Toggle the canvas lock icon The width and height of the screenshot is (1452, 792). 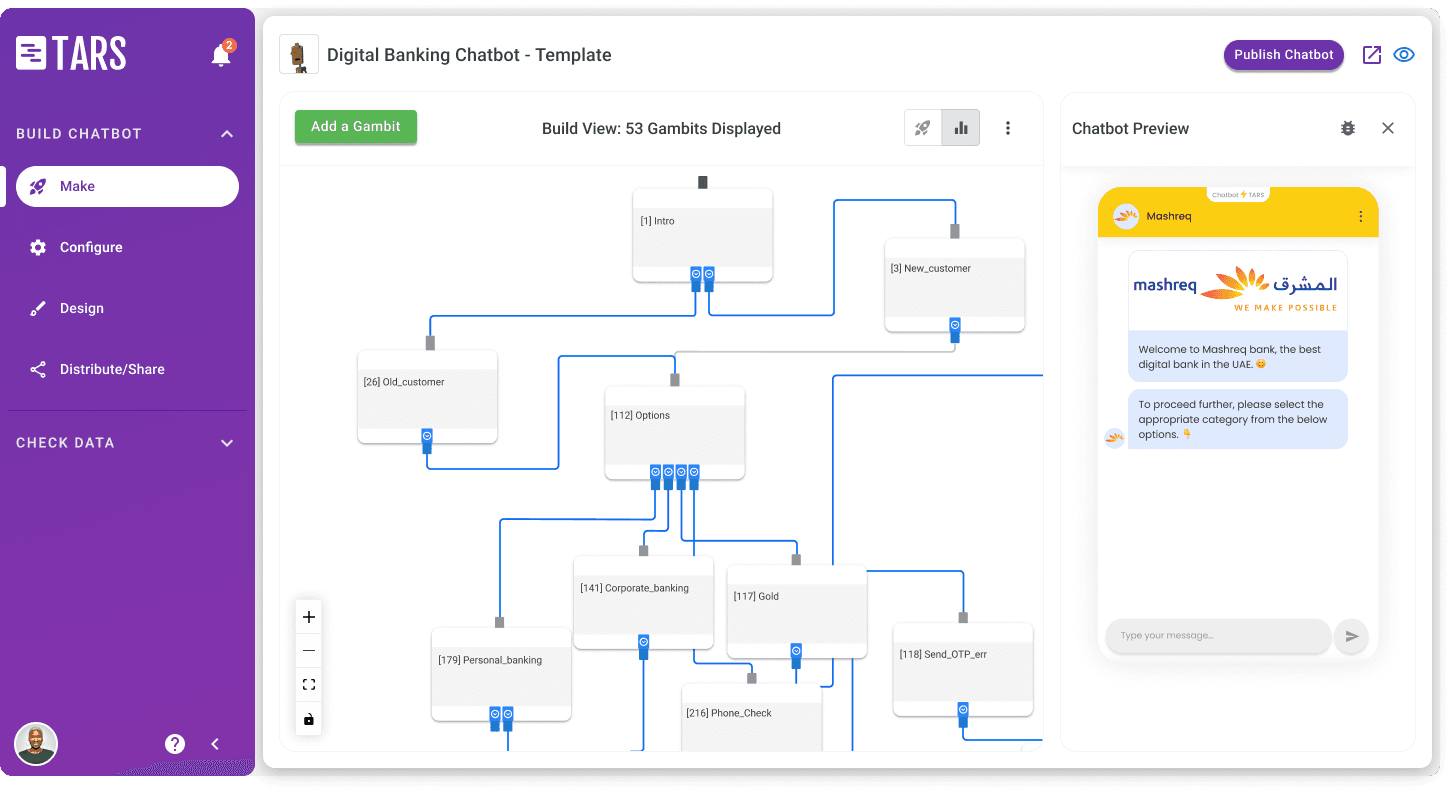309,719
